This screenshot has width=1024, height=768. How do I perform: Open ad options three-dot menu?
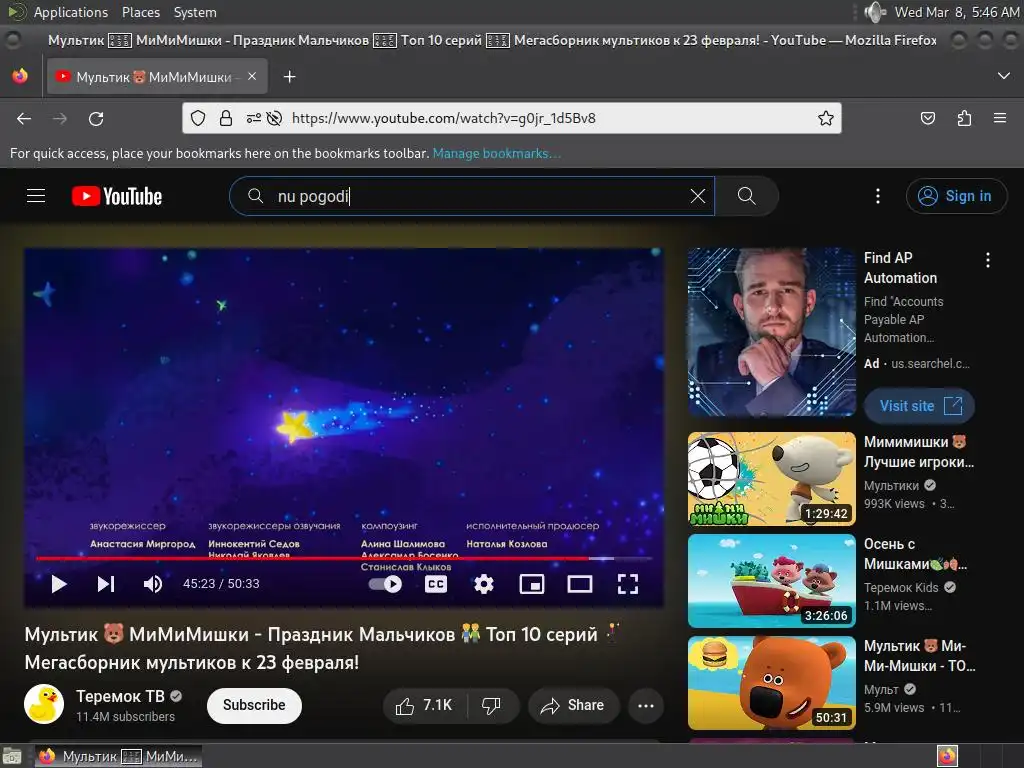pyautogui.click(x=987, y=260)
